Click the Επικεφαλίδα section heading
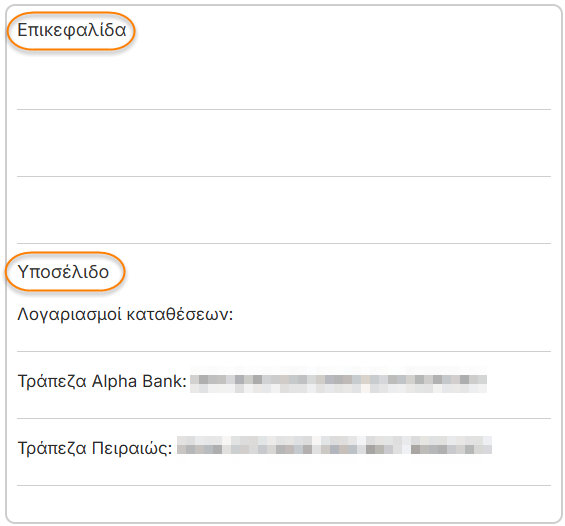Viewport: 565px width, 526px height. click(72, 30)
